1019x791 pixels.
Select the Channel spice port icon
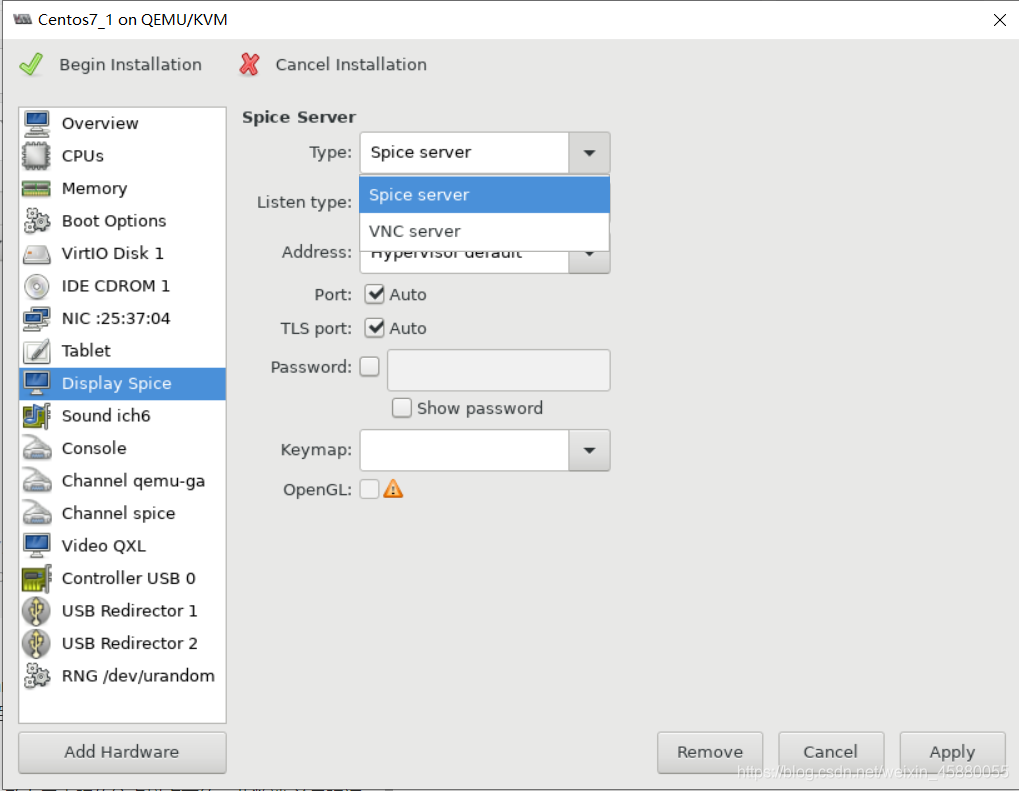point(36,513)
